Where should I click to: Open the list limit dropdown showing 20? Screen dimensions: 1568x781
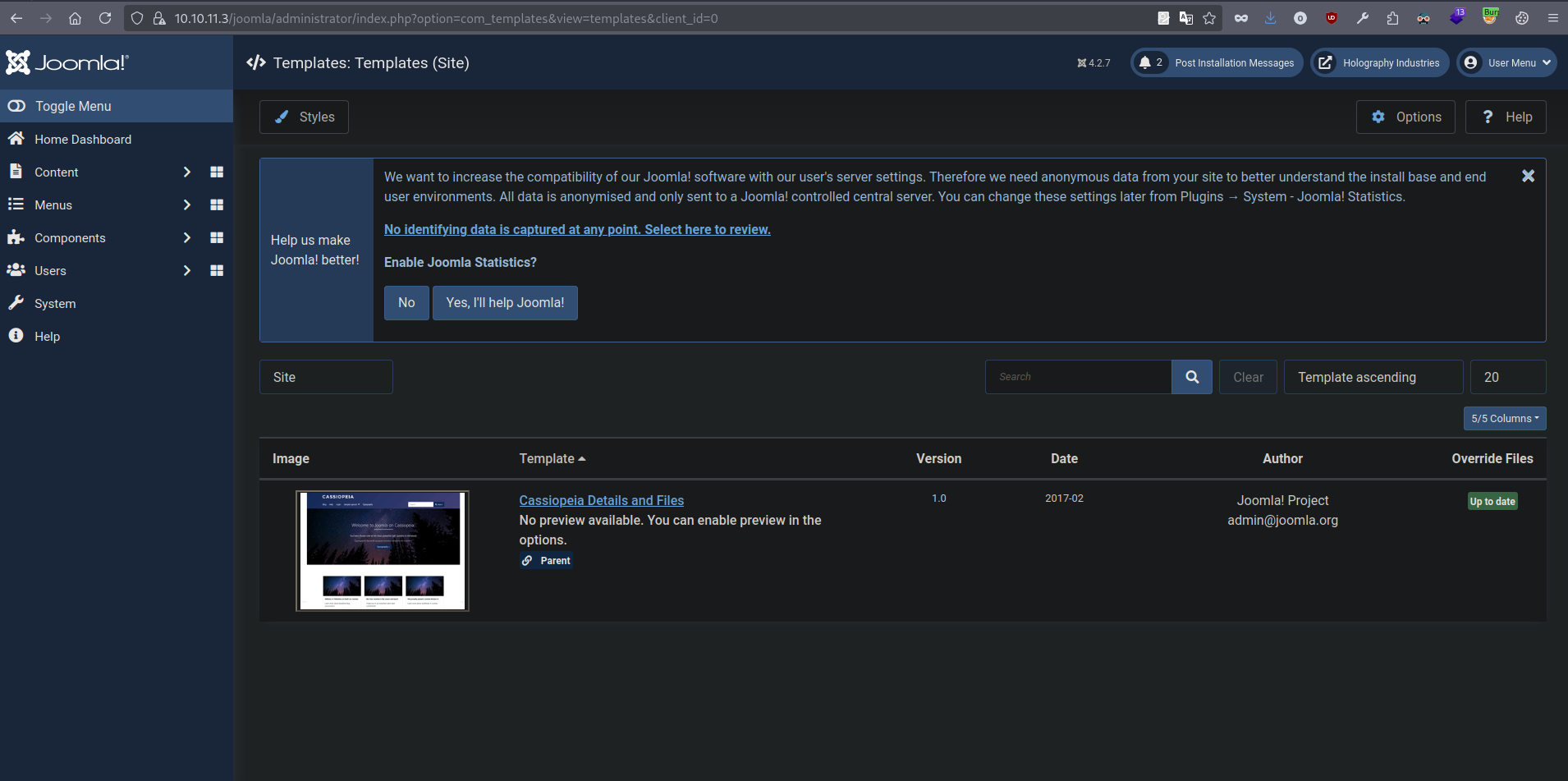[x=1508, y=377]
